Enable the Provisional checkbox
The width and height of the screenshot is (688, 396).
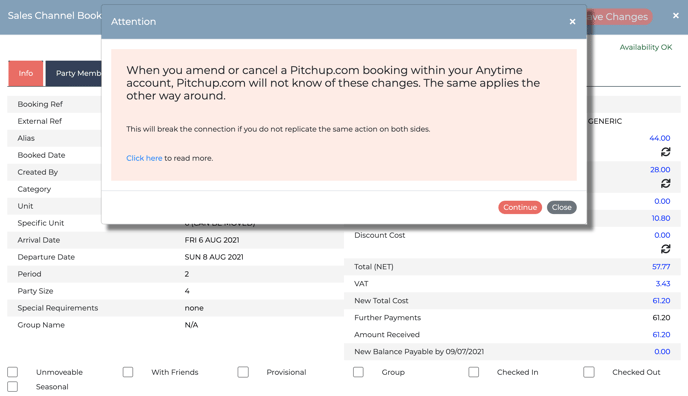(243, 372)
